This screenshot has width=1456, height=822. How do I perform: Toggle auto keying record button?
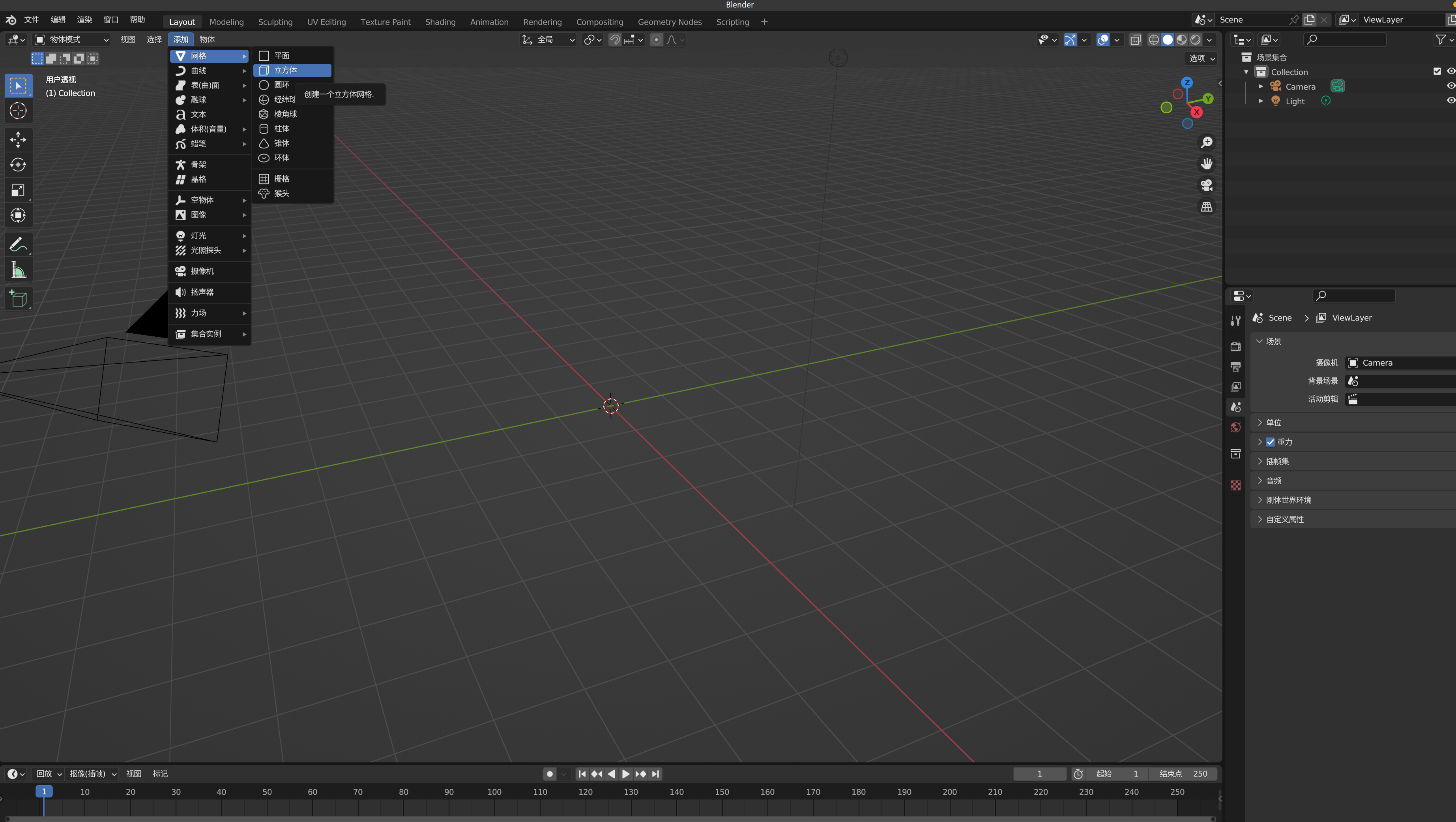(549, 774)
